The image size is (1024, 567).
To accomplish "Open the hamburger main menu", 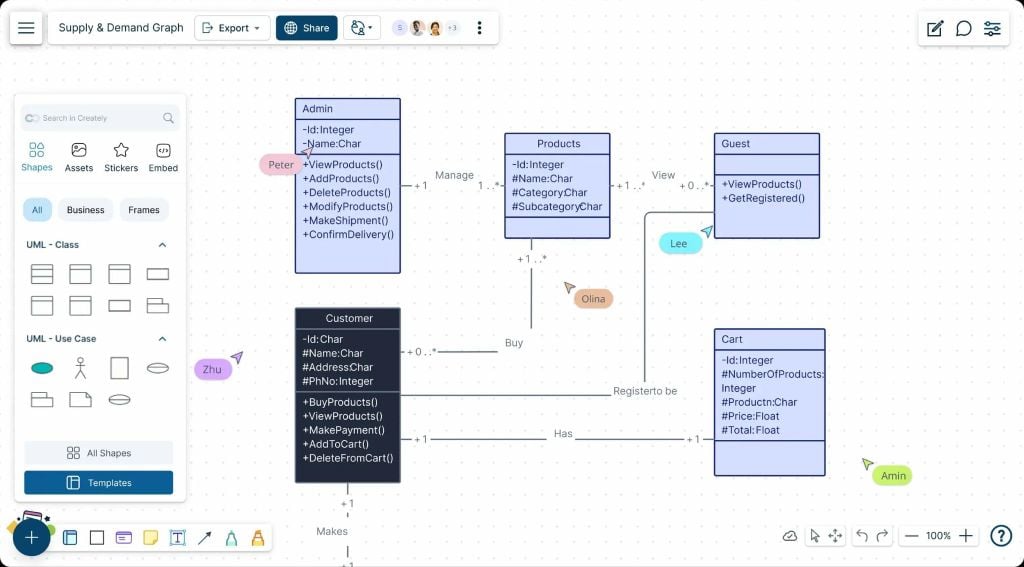I will click(x=26, y=28).
